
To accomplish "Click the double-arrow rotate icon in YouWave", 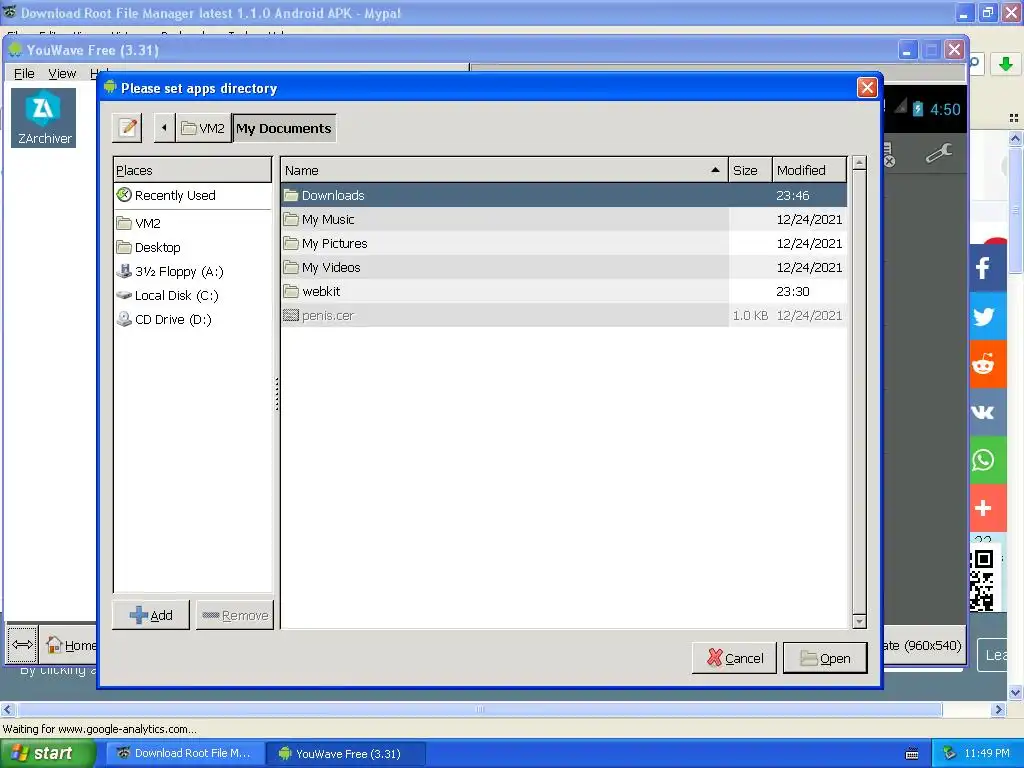I will point(22,645).
